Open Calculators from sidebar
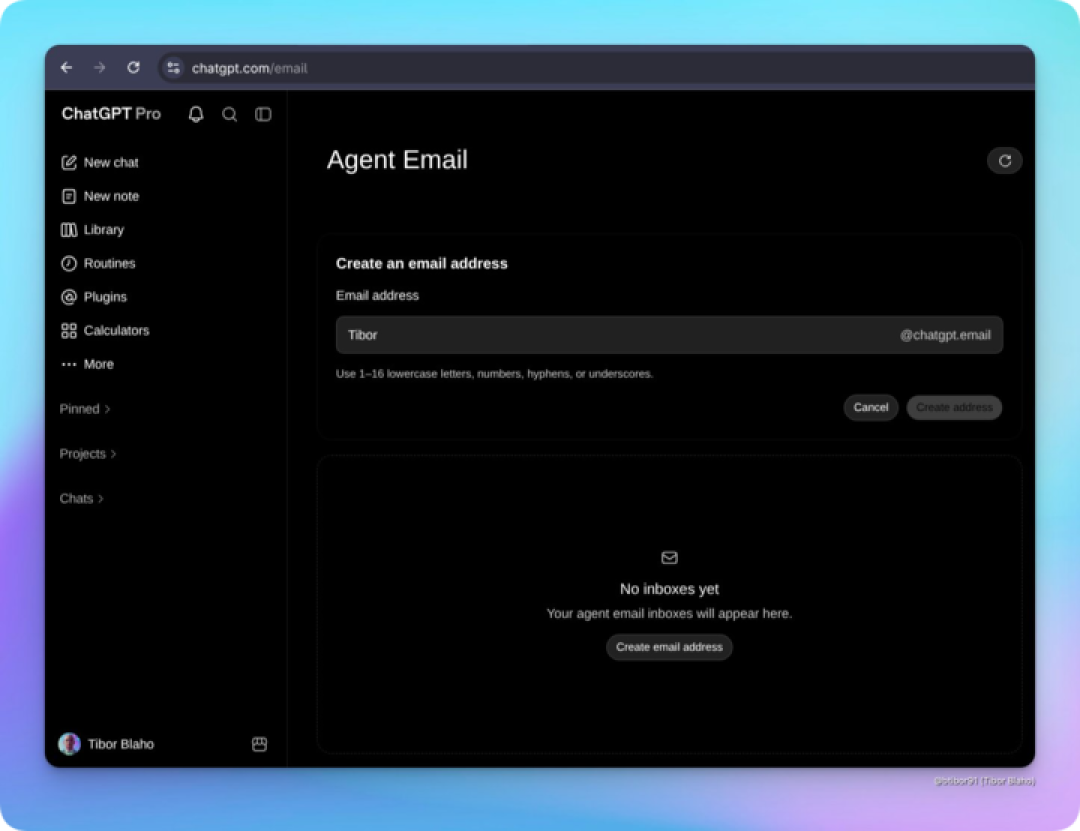Image resolution: width=1080 pixels, height=831 pixels. coord(116,331)
